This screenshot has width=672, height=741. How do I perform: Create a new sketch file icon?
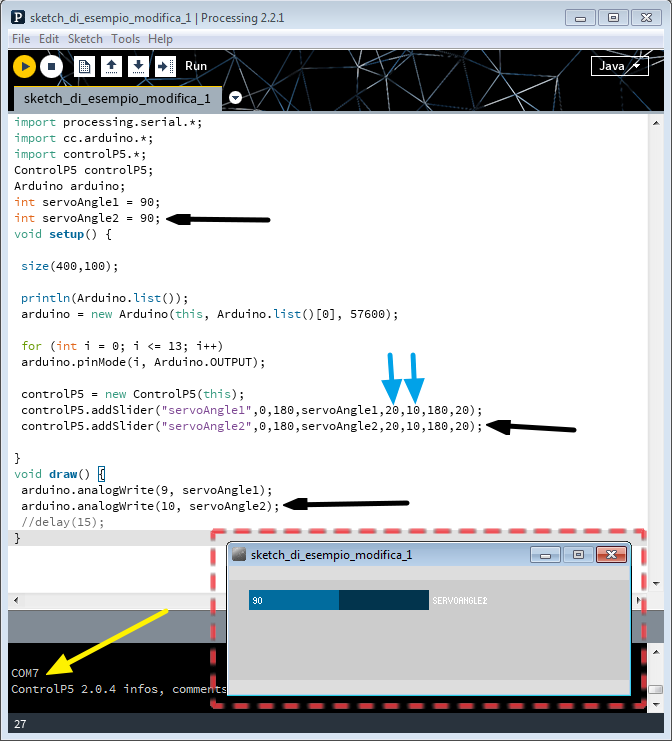click(85, 66)
